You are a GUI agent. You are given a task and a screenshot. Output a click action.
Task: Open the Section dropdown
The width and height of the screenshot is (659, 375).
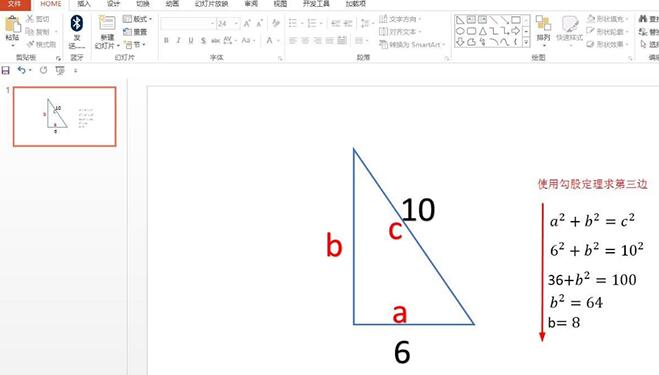point(135,44)
